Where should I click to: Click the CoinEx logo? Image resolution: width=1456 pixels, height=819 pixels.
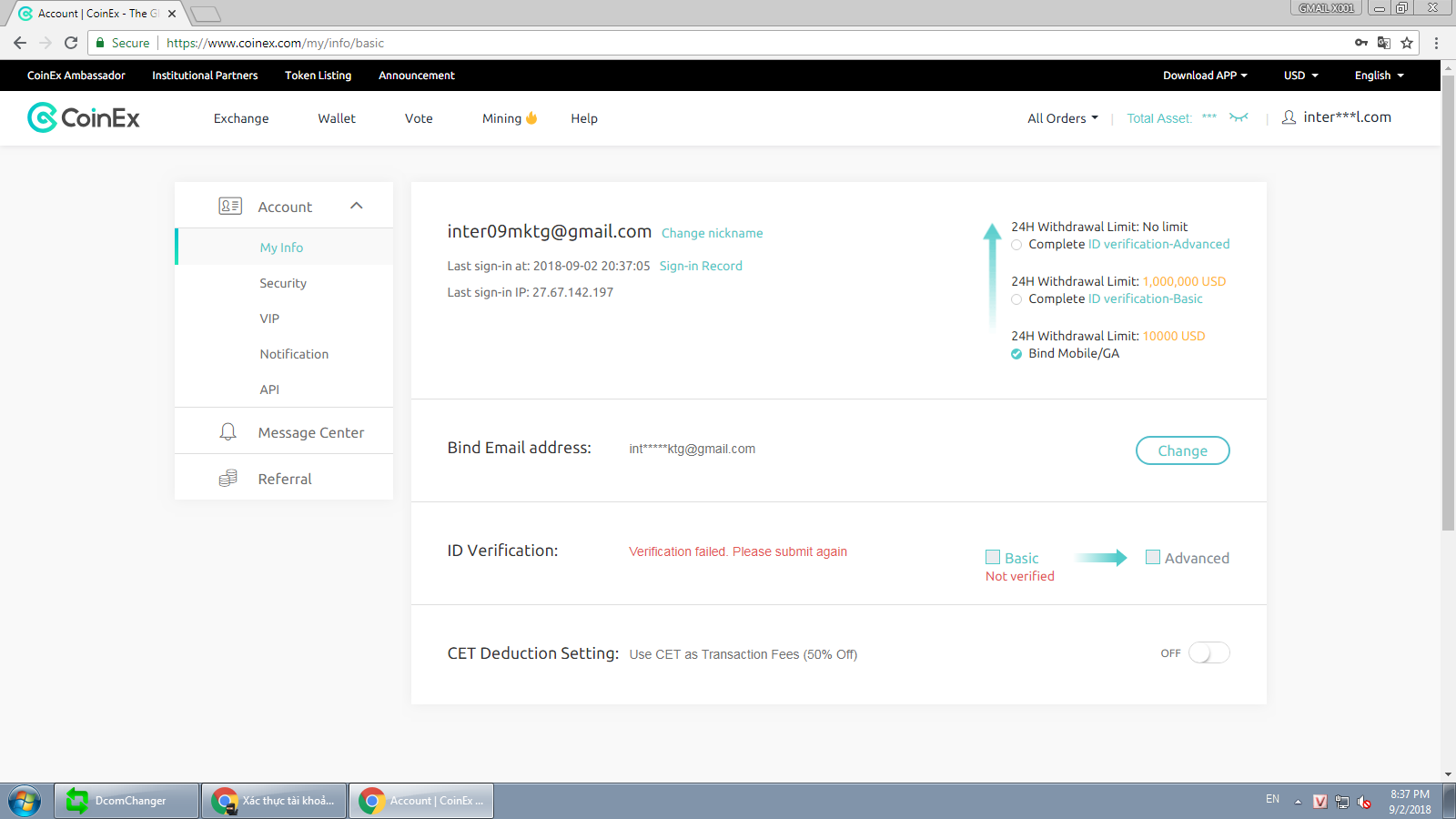[84, 117]
